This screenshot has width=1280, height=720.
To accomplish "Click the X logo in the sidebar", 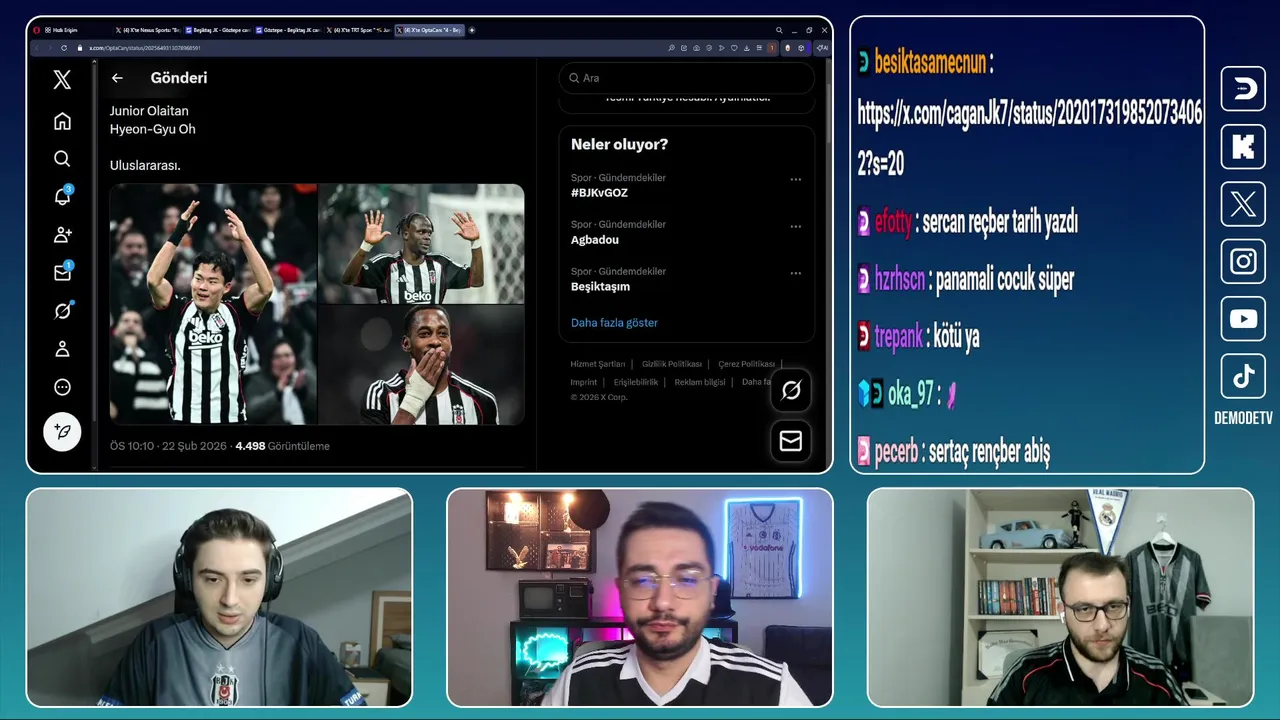I will click(62, 80).
